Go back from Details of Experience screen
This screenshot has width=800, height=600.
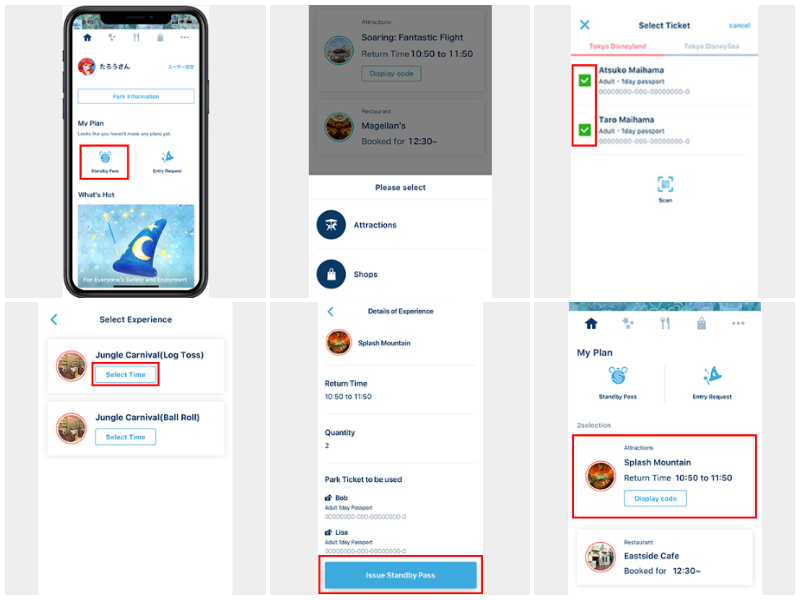331,311
